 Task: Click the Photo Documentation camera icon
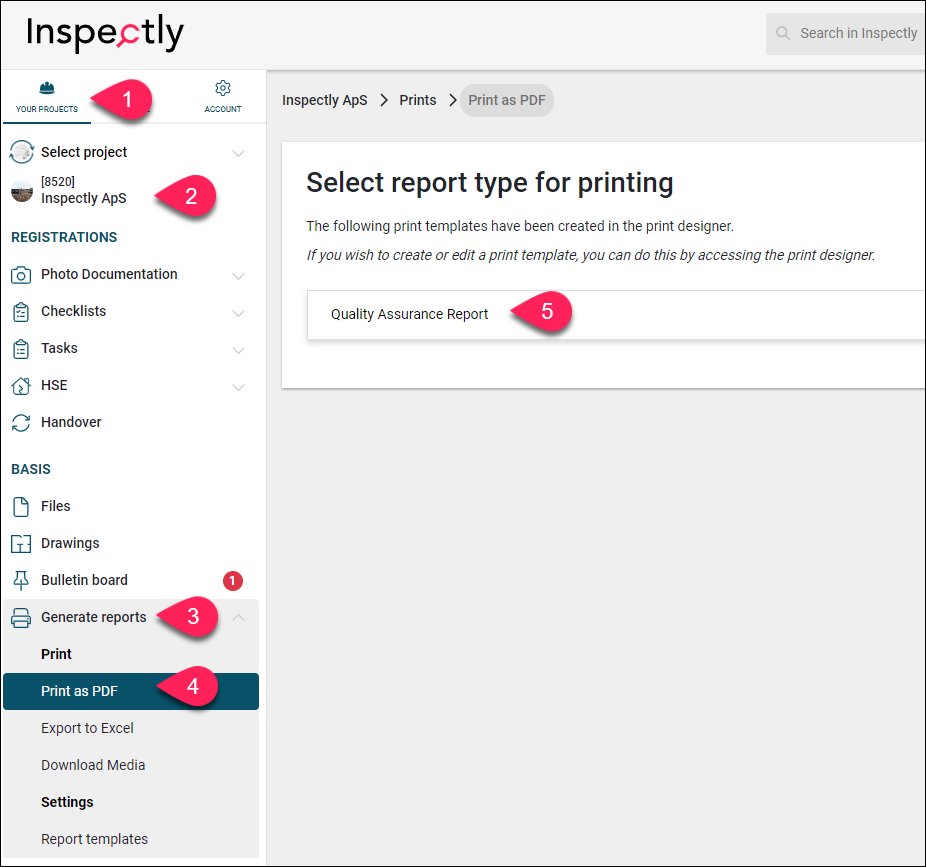click(x=21, y=275)
